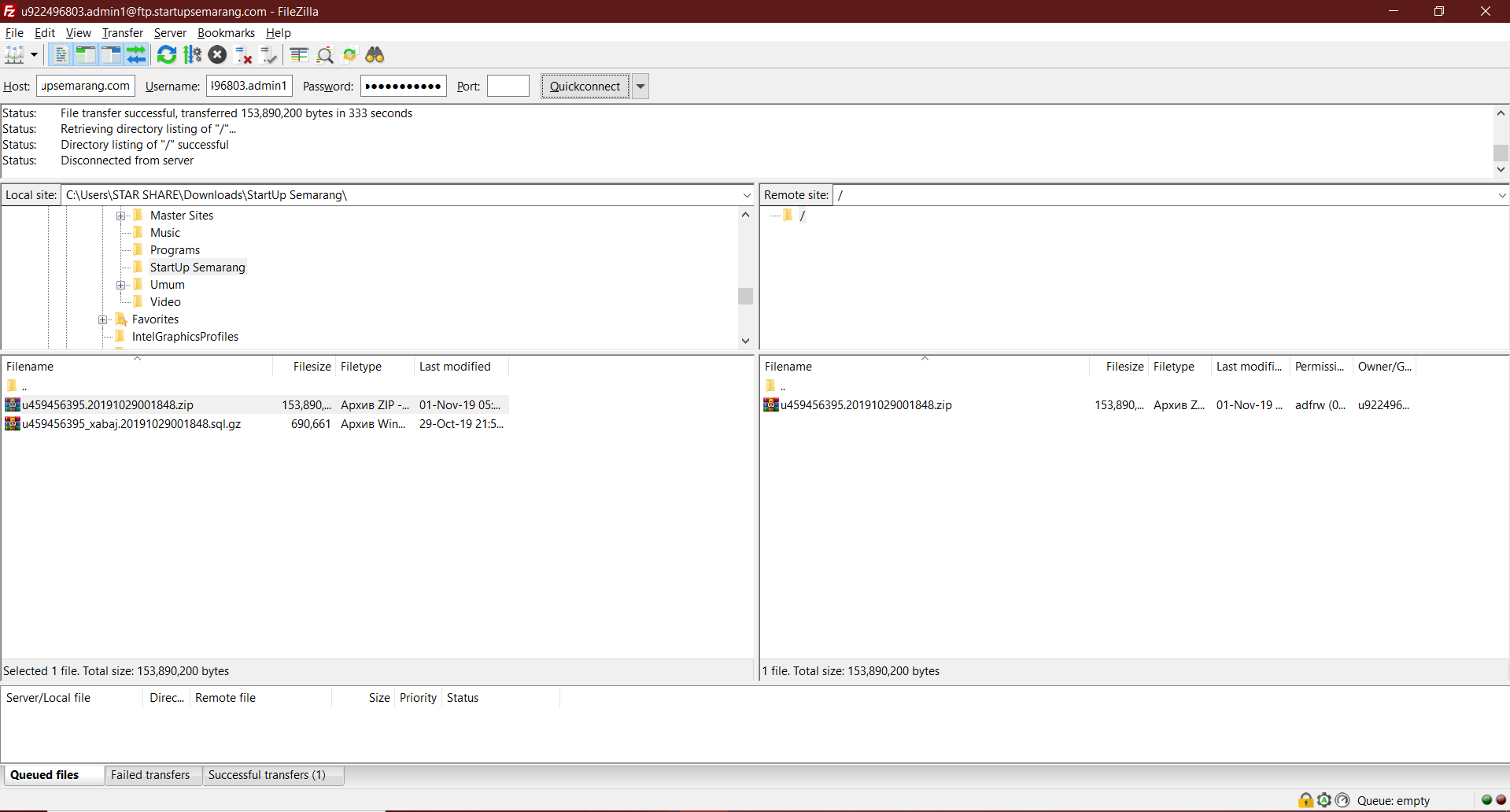Open the Edit menu
This screenshot has height=812, width=1510.
45,33
